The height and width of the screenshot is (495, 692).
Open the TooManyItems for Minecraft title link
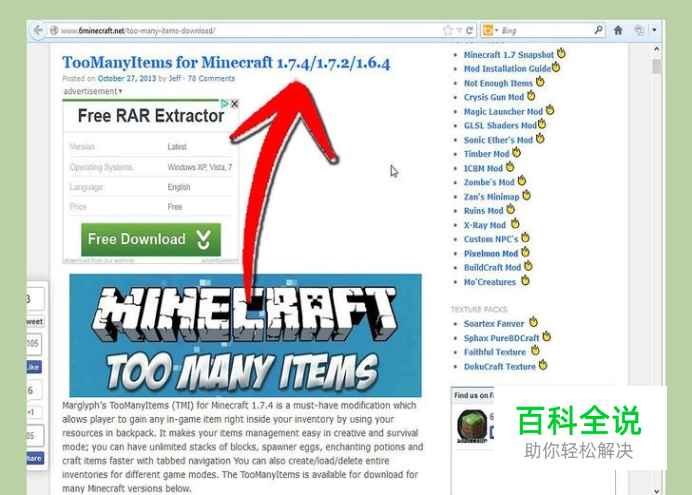tap(226, 63)
